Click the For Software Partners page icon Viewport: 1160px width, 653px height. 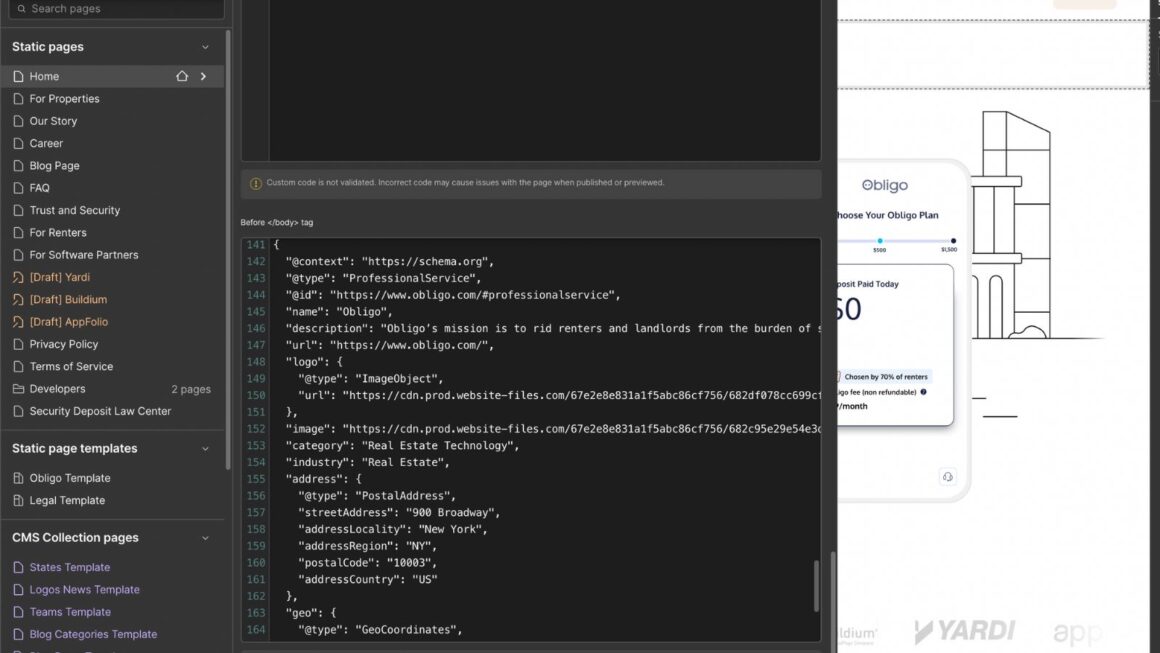(x=18, y=254)
